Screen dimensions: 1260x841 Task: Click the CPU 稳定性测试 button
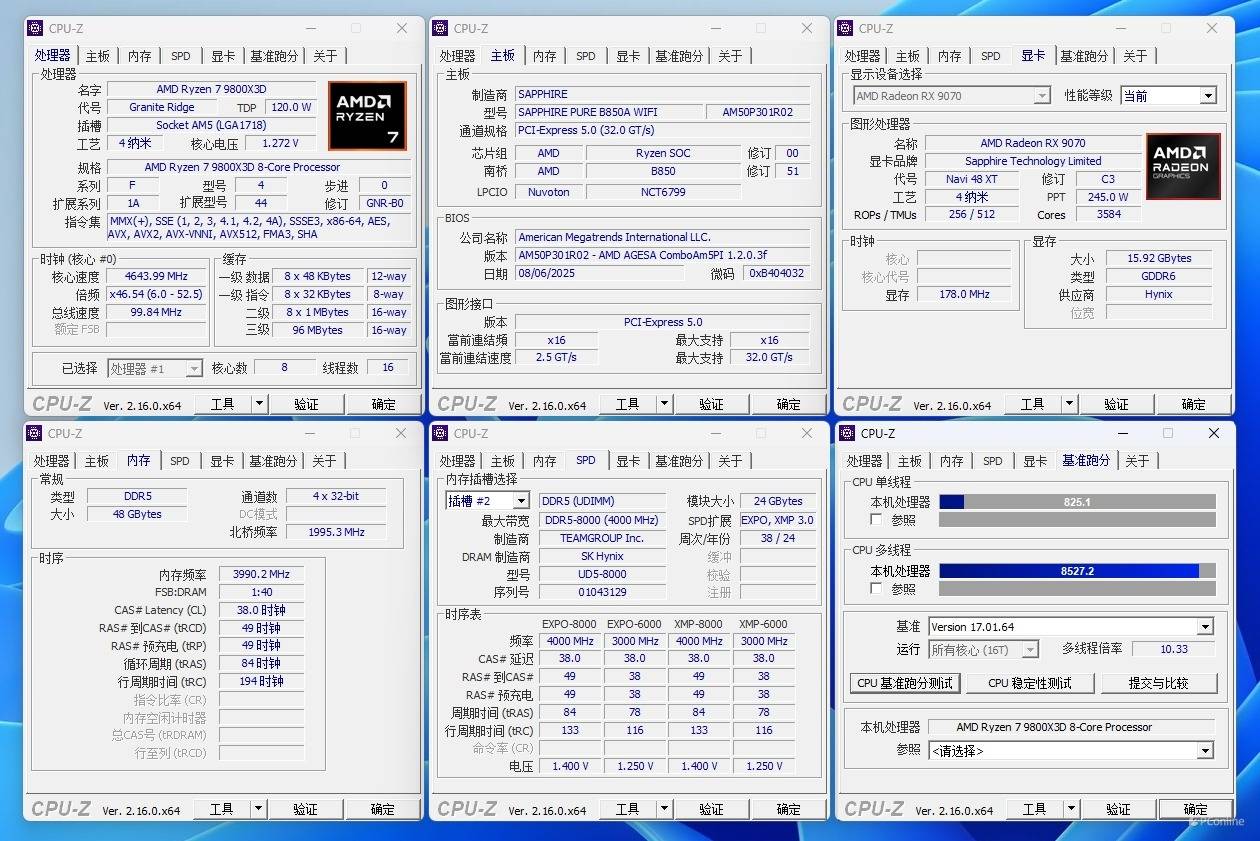click(x=1029, y=683)
